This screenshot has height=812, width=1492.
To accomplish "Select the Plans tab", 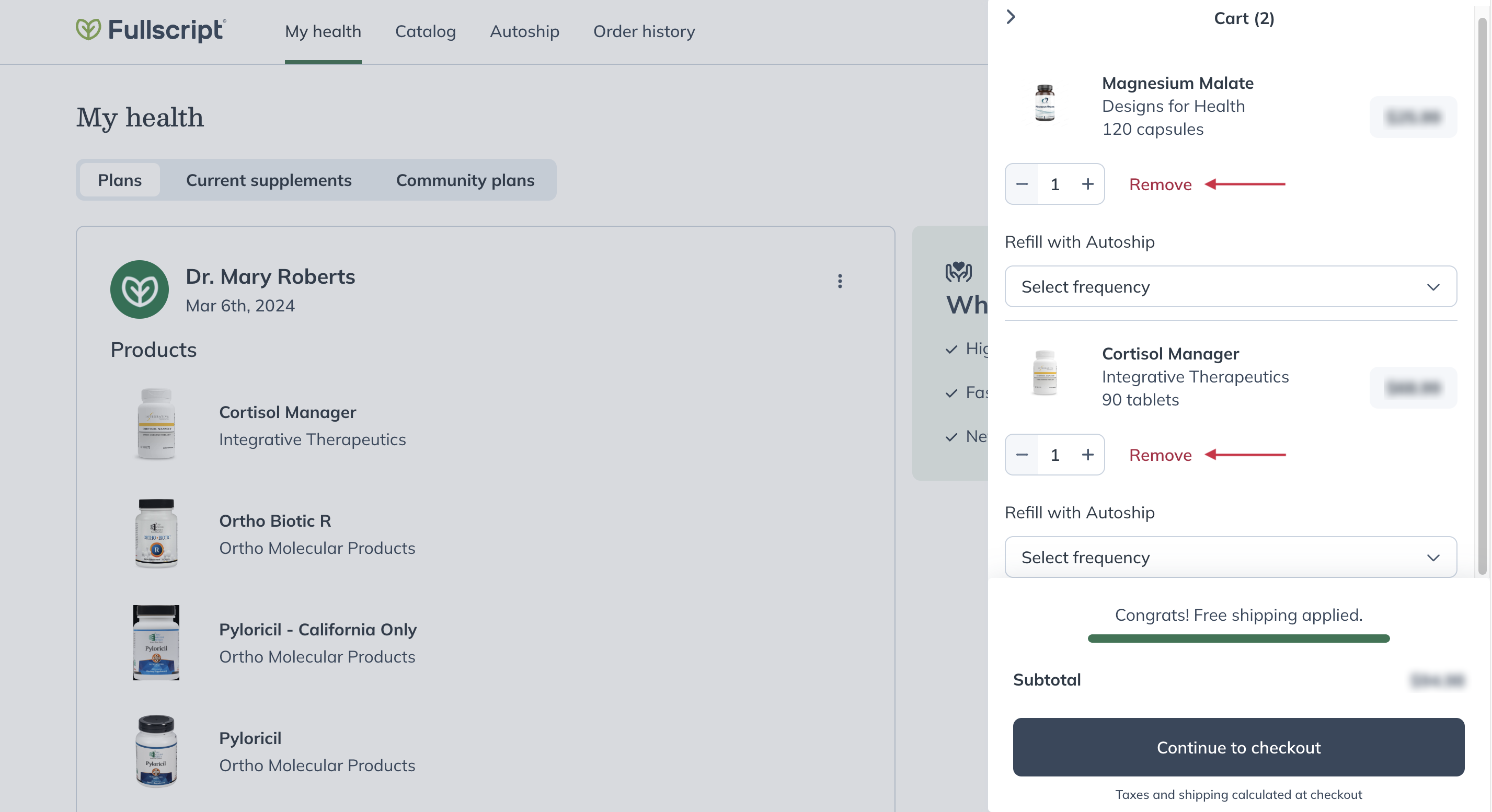I will click(120, 180).
